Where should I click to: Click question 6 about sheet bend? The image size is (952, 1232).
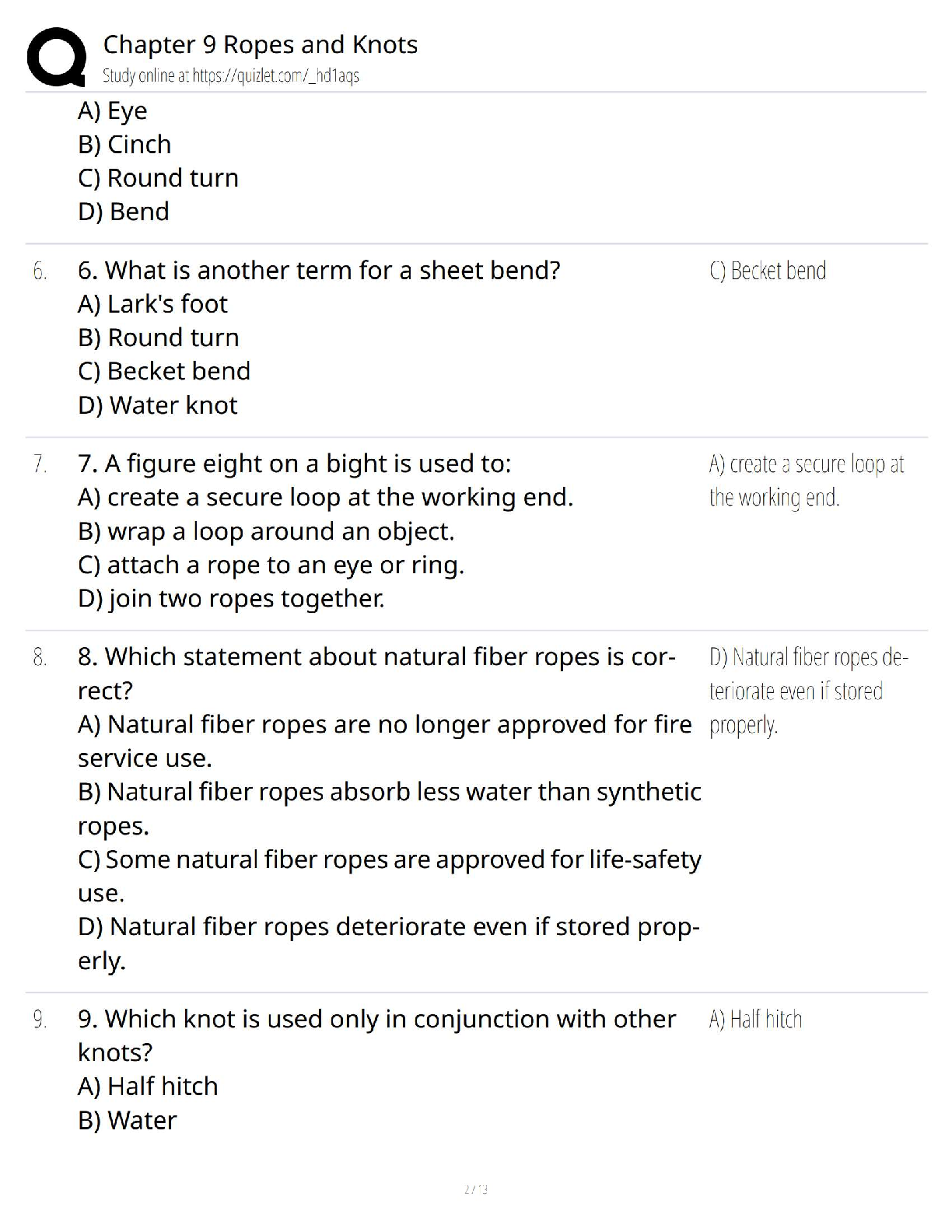319,271
